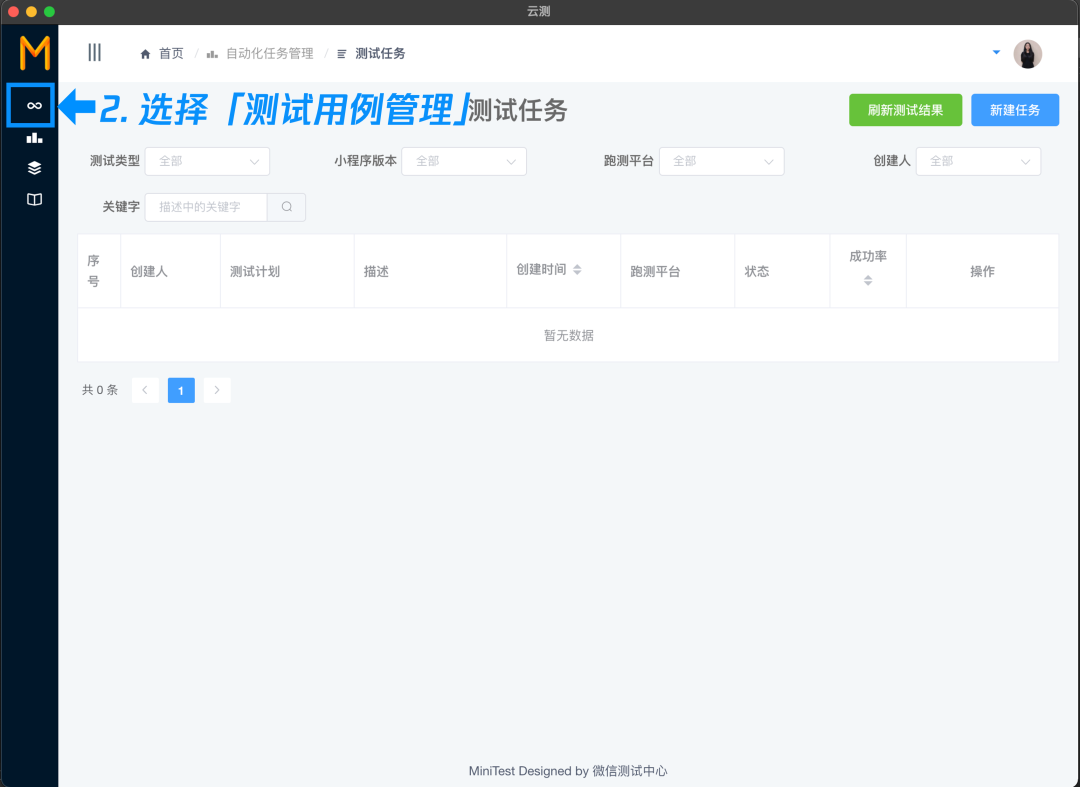Toggle the sidebar collapse hamburger icon
Viewport: 1080px width, 787px height.
pos(94,52)
